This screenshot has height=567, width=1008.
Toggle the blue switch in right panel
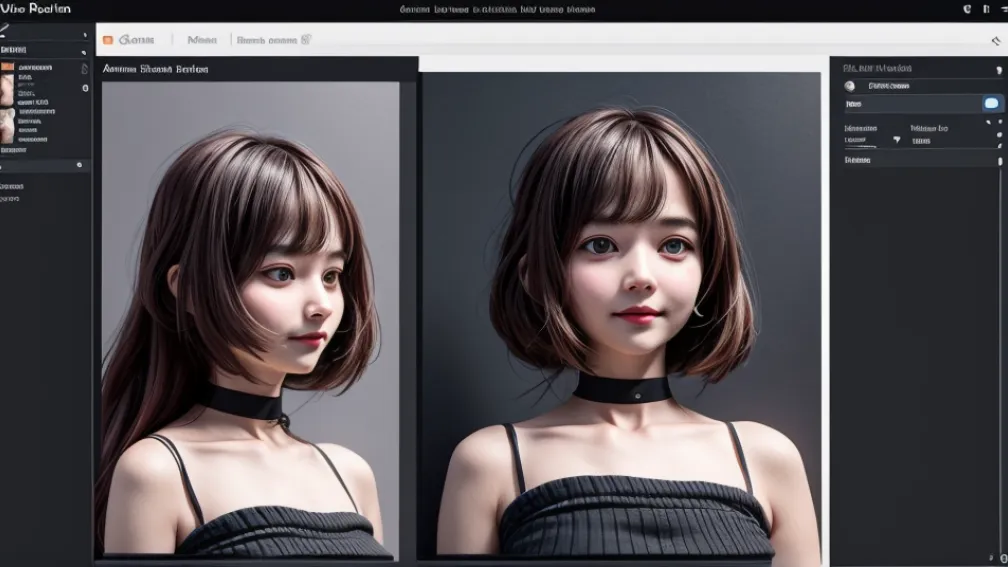991,104
